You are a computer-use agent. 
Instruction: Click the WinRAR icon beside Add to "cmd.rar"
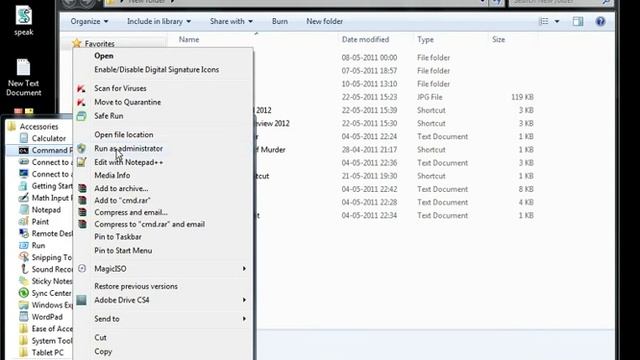[82, 200]
